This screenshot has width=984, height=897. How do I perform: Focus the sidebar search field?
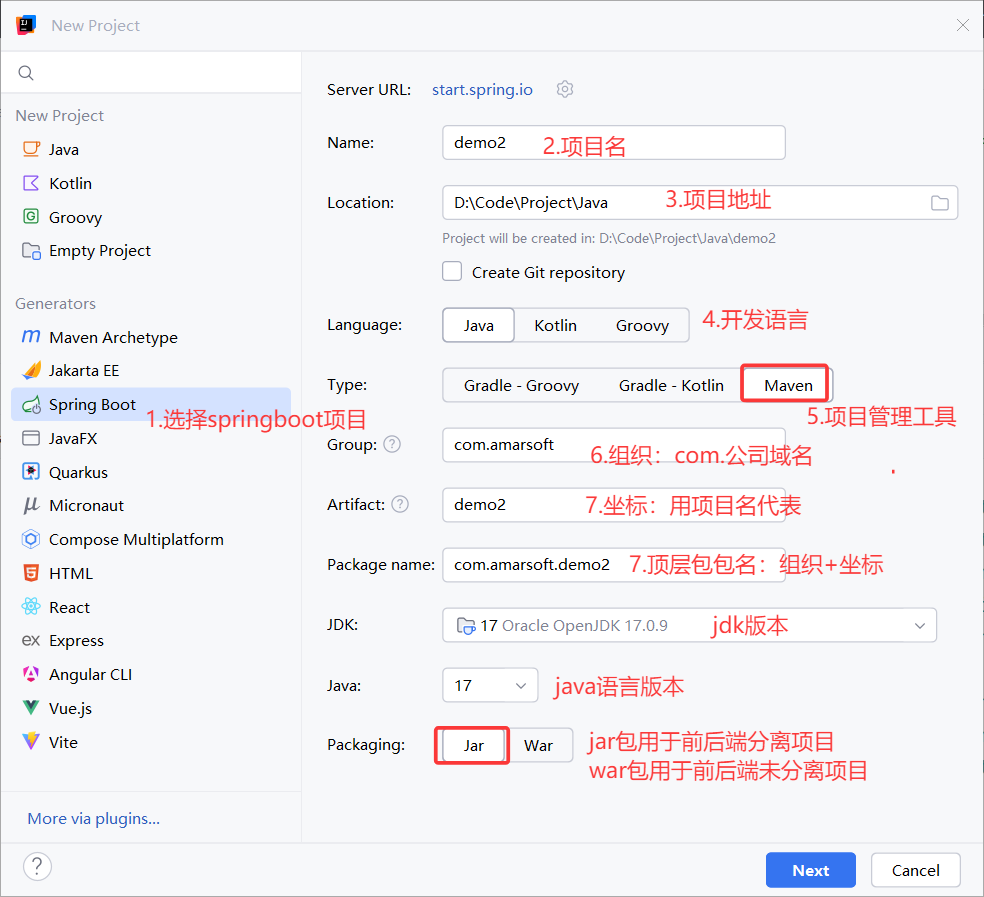tap(151, 73)
